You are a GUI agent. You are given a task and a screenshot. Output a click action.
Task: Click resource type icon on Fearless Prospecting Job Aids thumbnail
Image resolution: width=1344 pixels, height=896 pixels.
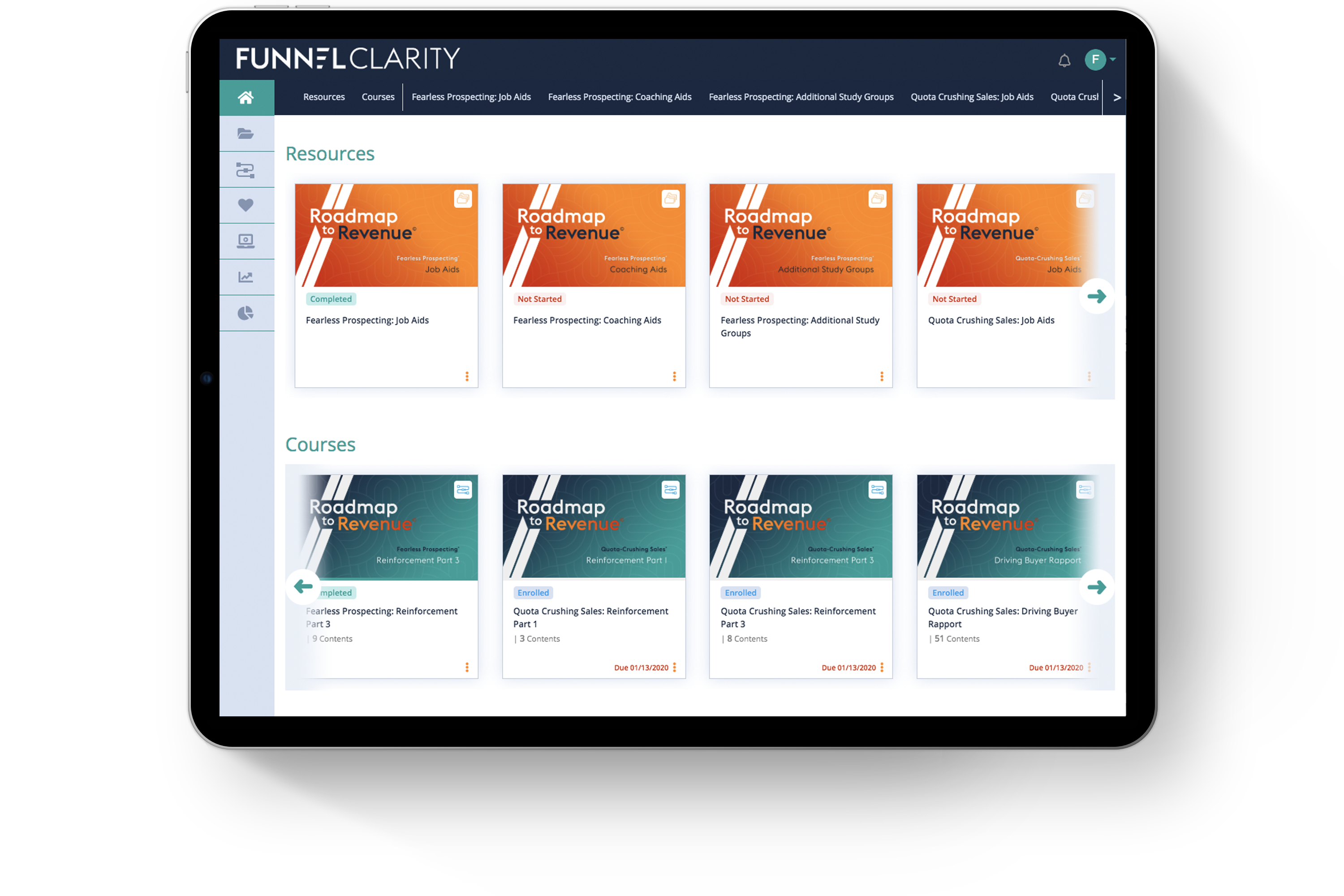coord(463,199)
